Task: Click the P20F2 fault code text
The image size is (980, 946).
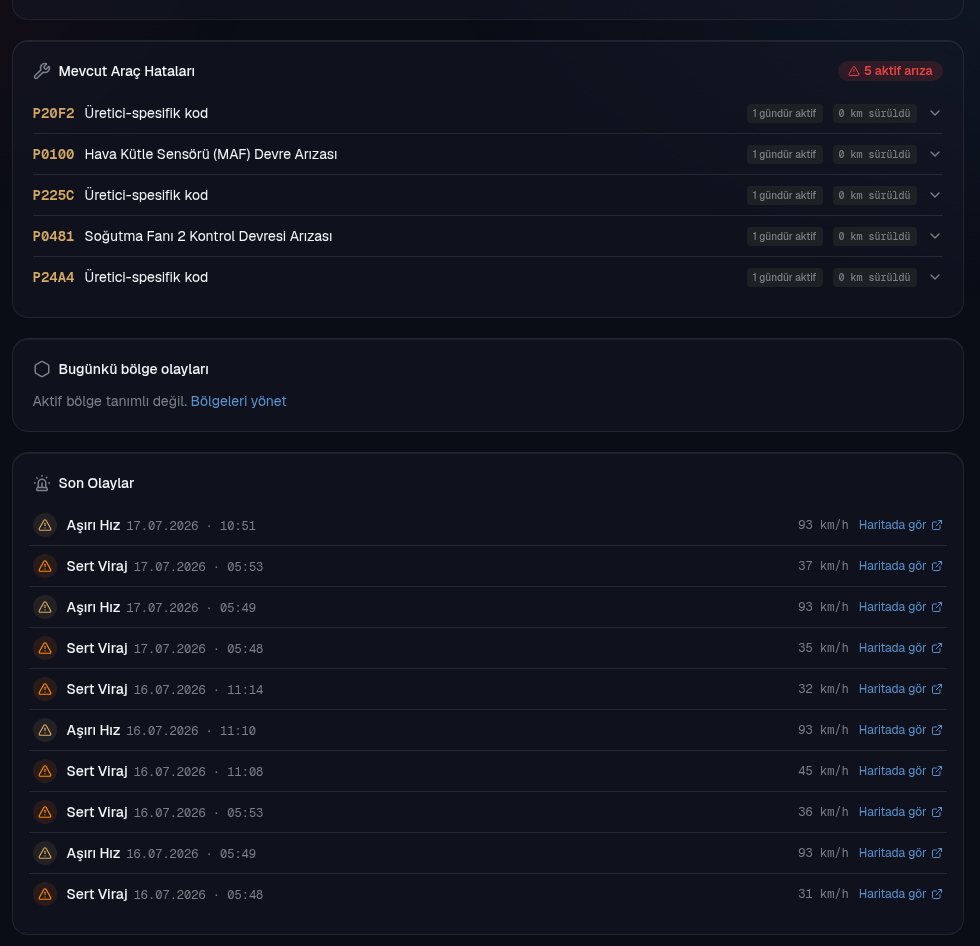Action: pyautogui.click(x=53, y=113)
